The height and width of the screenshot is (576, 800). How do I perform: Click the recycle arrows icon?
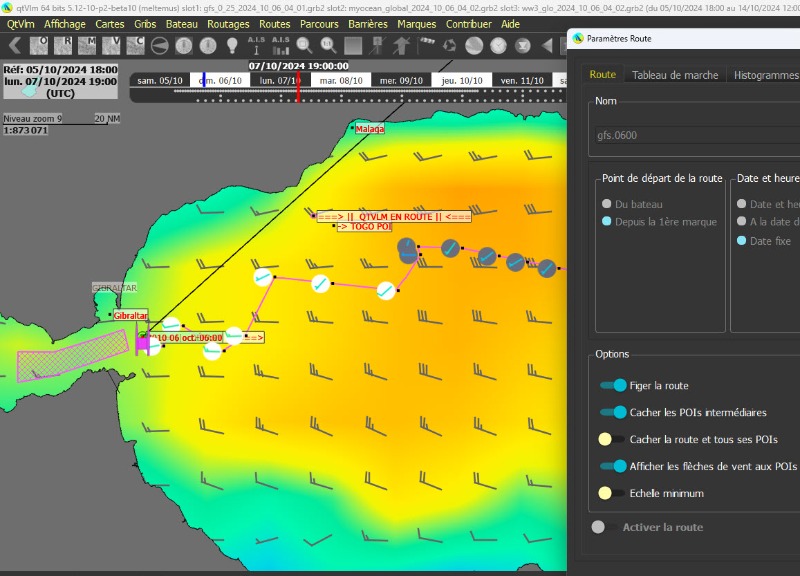pos(449,46)
